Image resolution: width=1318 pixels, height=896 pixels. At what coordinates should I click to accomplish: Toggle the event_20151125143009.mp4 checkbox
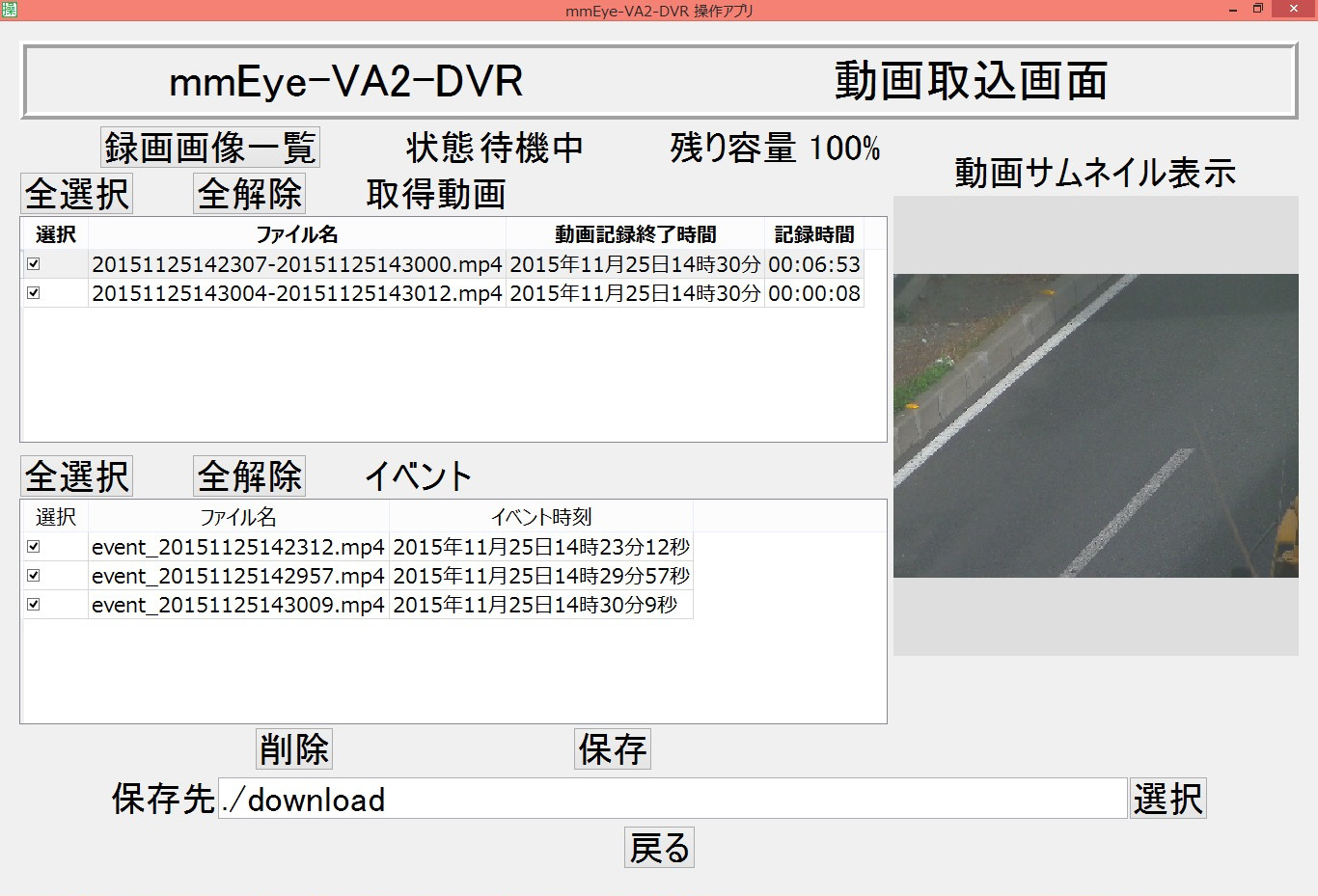tap(35, 605)
